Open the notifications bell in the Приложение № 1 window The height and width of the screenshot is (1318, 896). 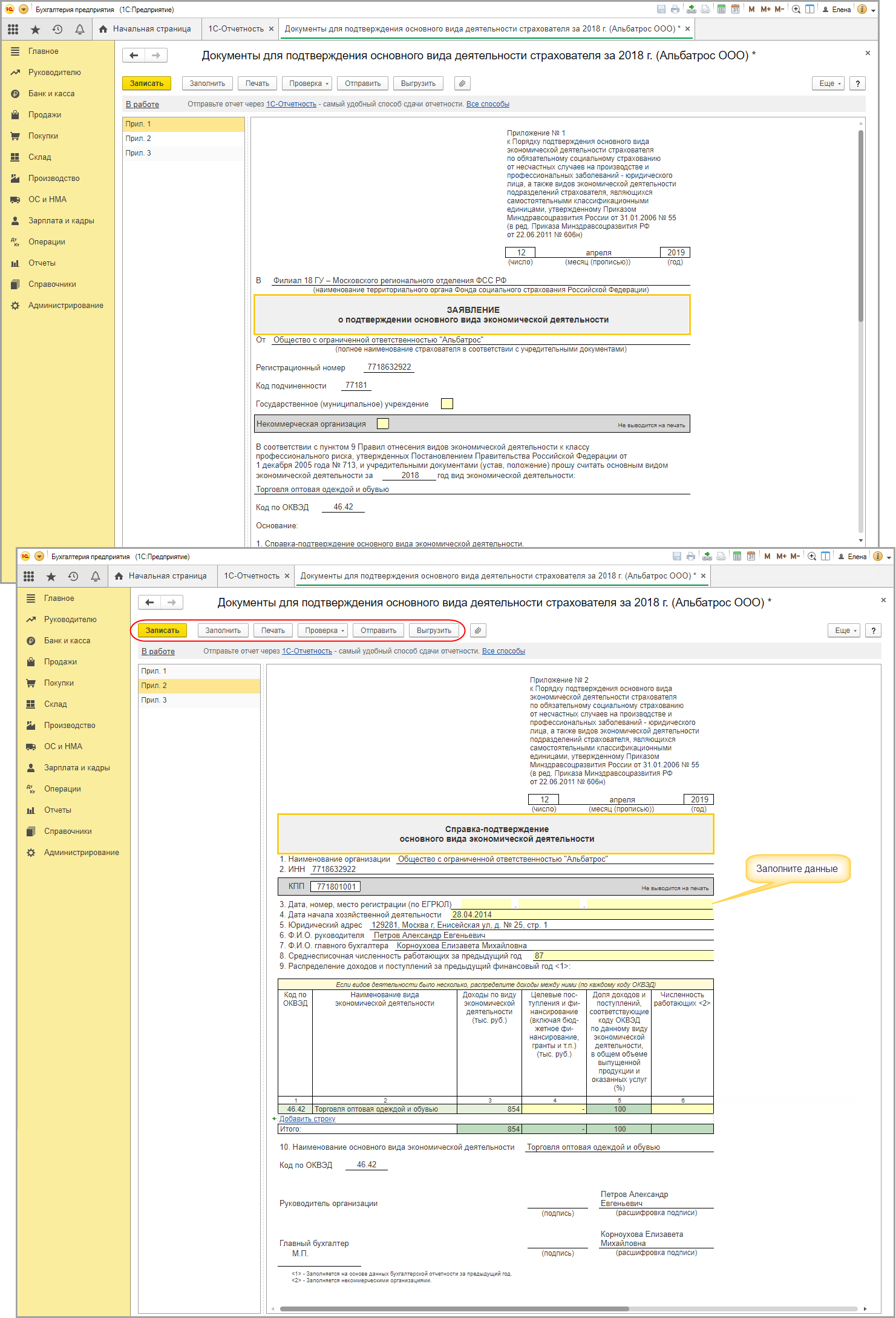pos(80,29)
